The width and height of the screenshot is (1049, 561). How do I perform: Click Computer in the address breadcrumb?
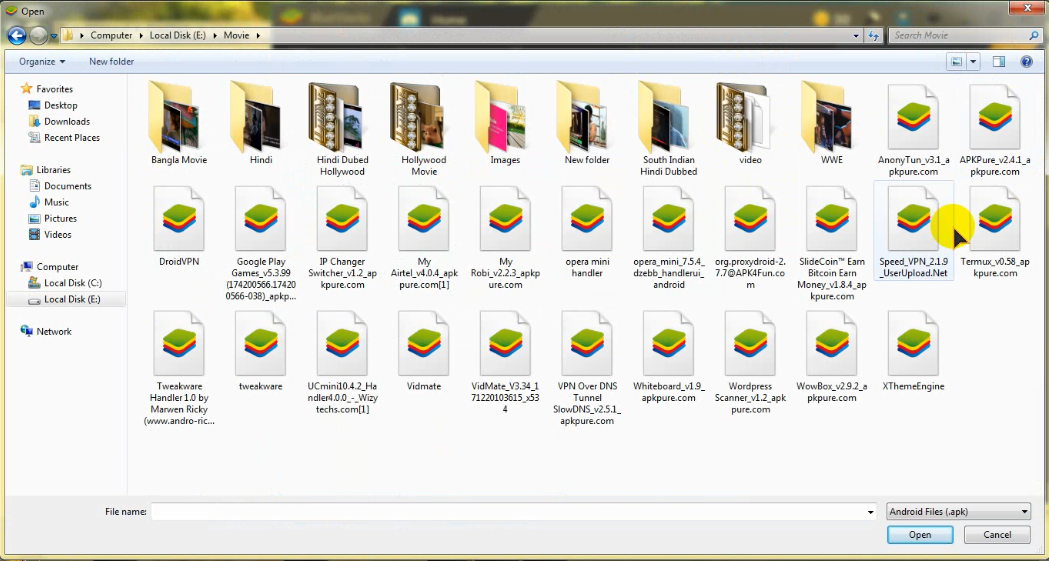[111, 35]
